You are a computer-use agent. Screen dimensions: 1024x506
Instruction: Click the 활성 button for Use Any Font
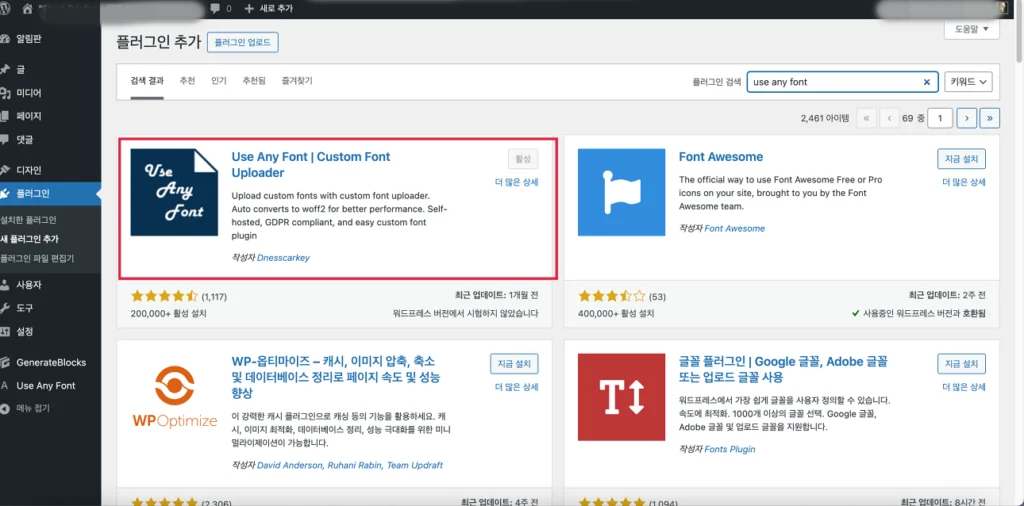(523, 159)
